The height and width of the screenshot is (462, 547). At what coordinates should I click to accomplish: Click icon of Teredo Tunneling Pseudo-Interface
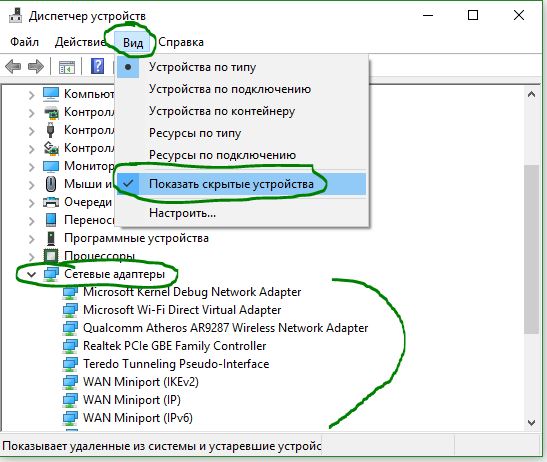pyautogui.click(x=70, y=364)
